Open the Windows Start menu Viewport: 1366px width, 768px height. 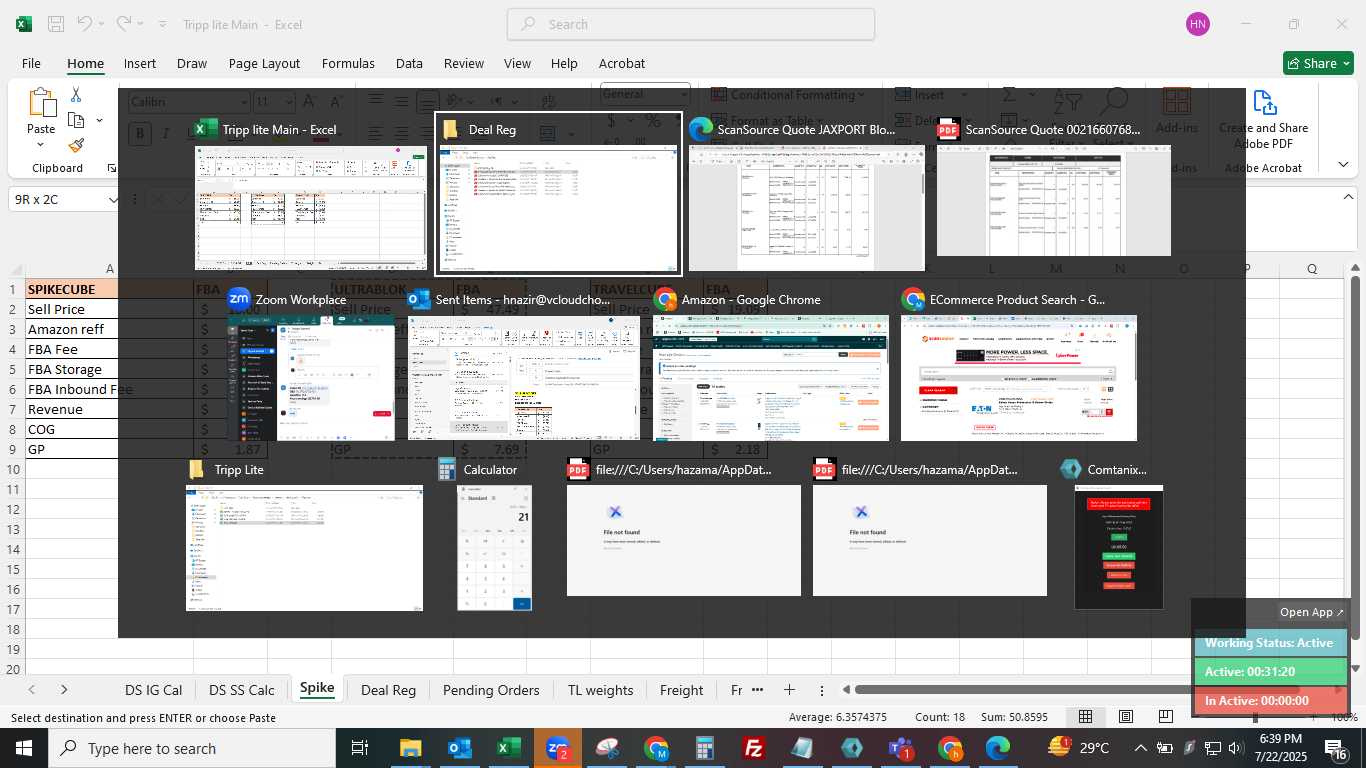click(22, 748)
